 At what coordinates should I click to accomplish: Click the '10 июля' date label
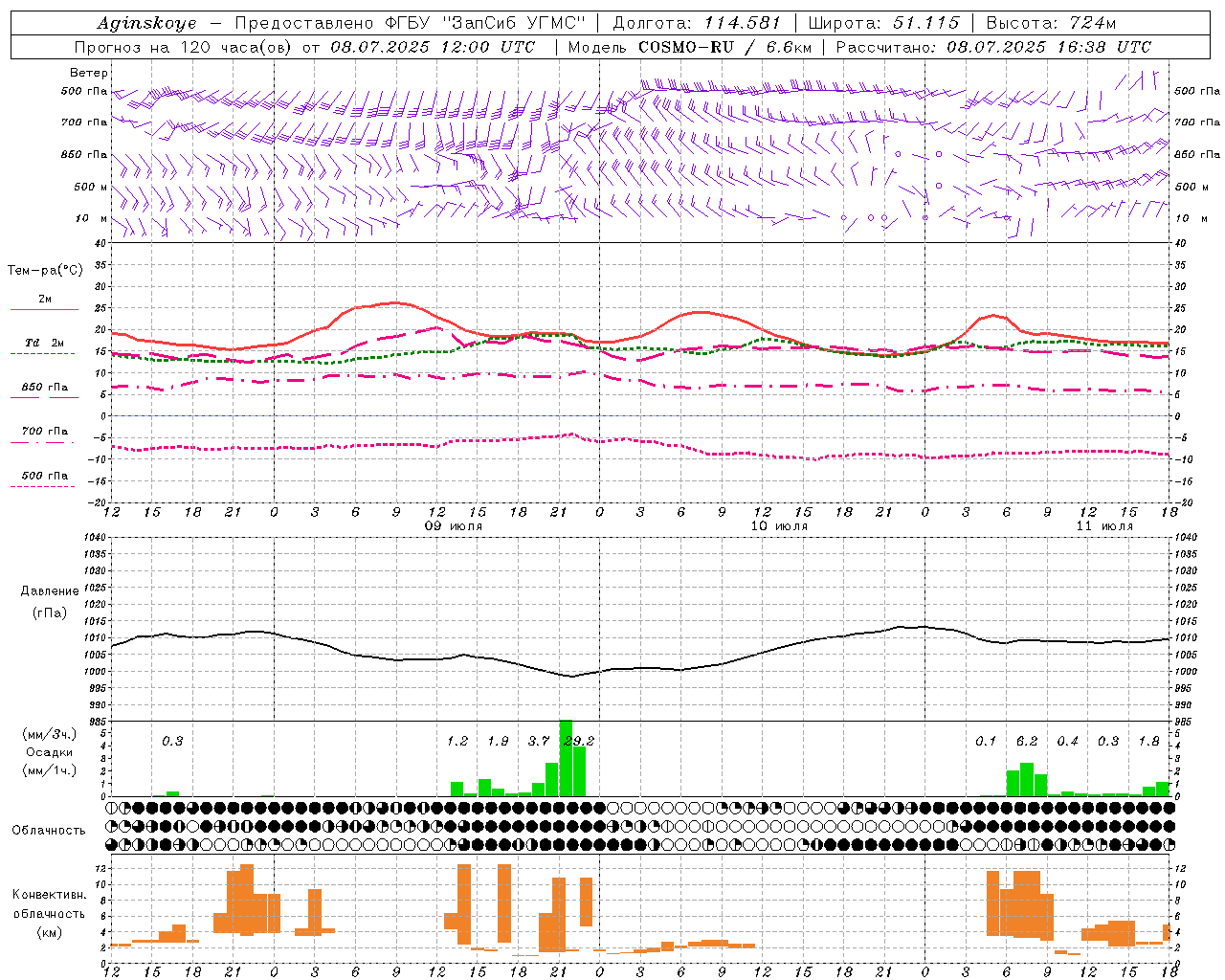[x=779, y=526]
